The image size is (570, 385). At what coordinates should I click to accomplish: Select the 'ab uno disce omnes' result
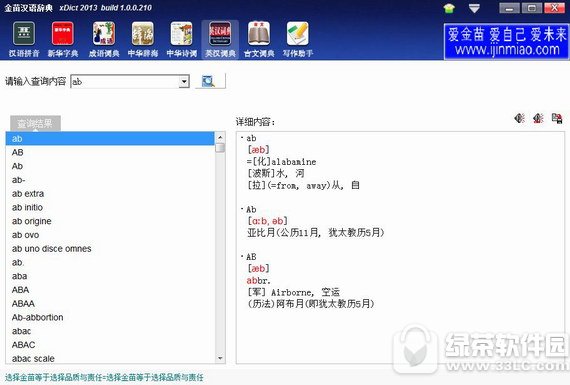(x=110, y=249)
